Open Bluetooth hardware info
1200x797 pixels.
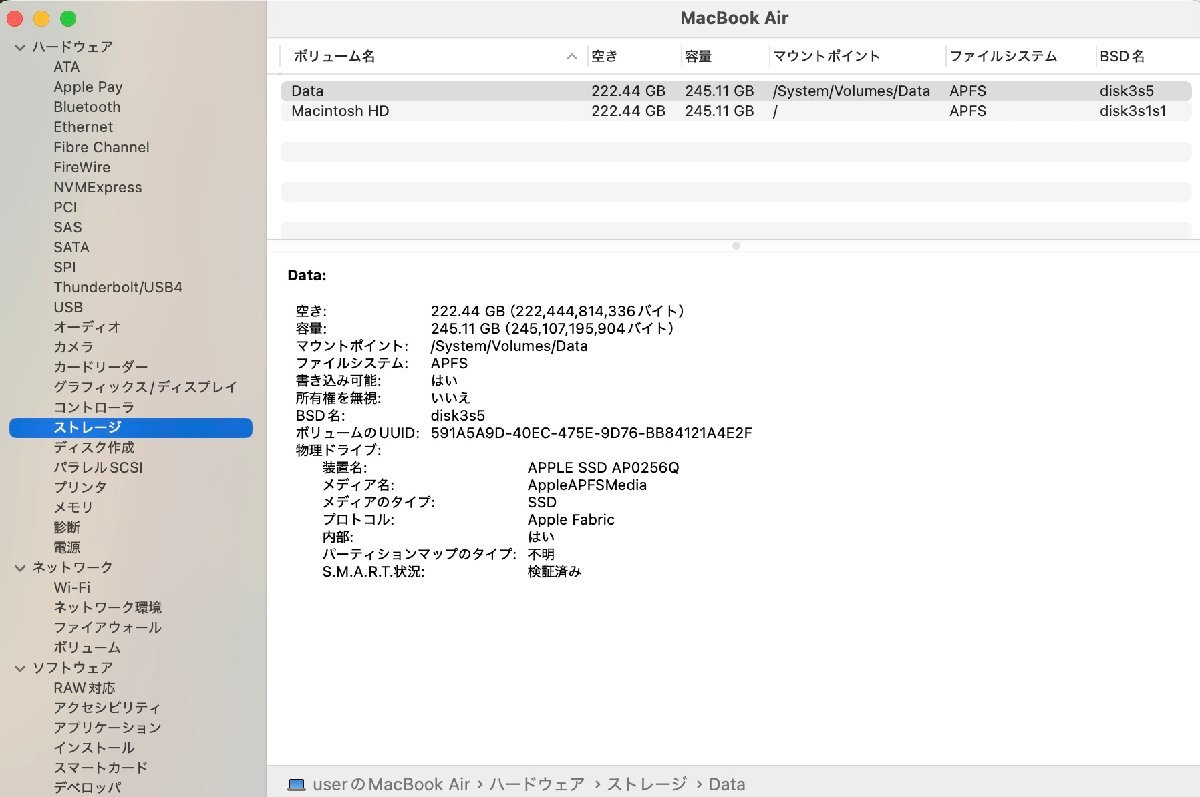pos(87,107)
